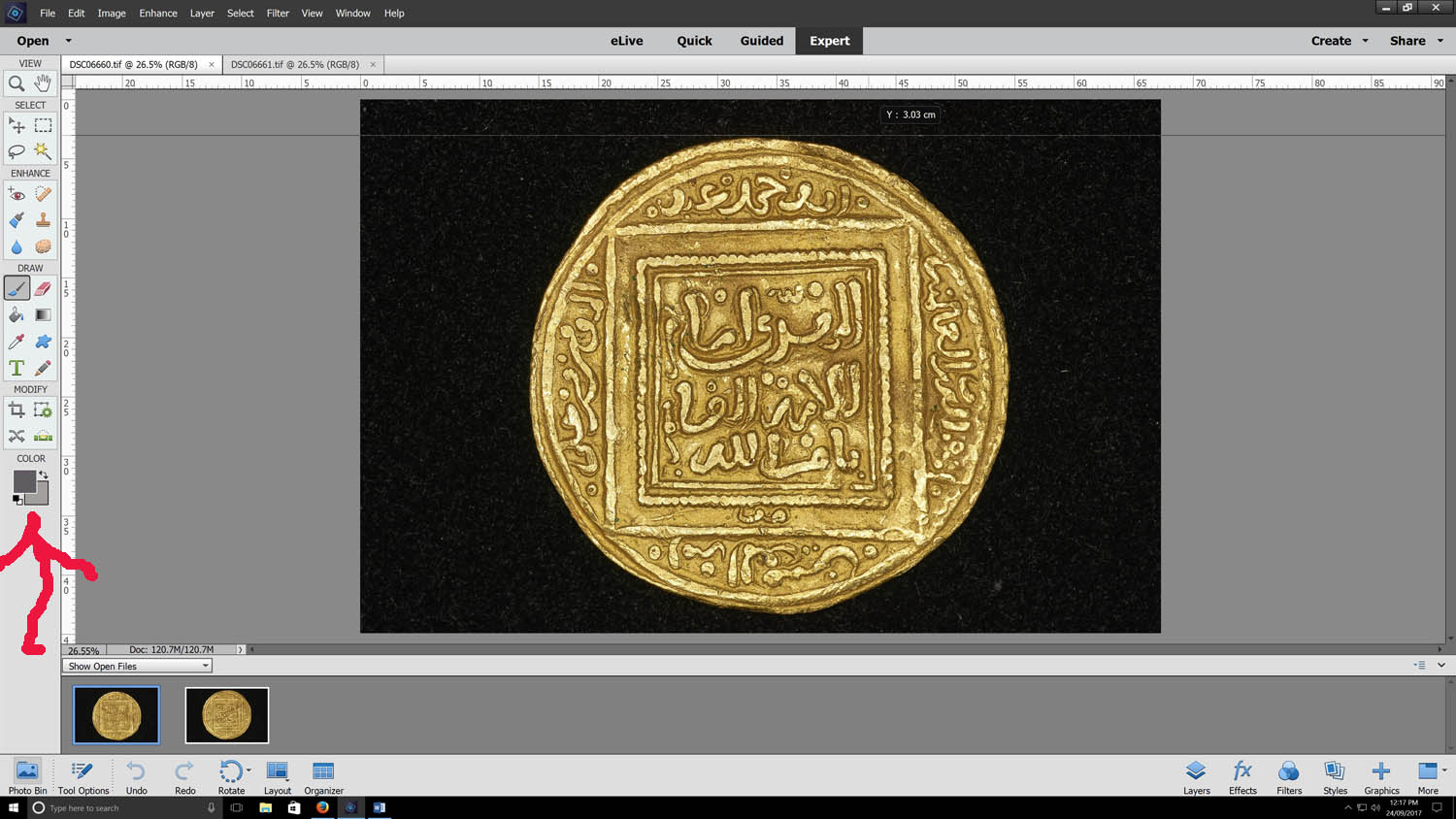The image size is (1456, 819).
Task: Select the Sponge tool
Action: 43,246
